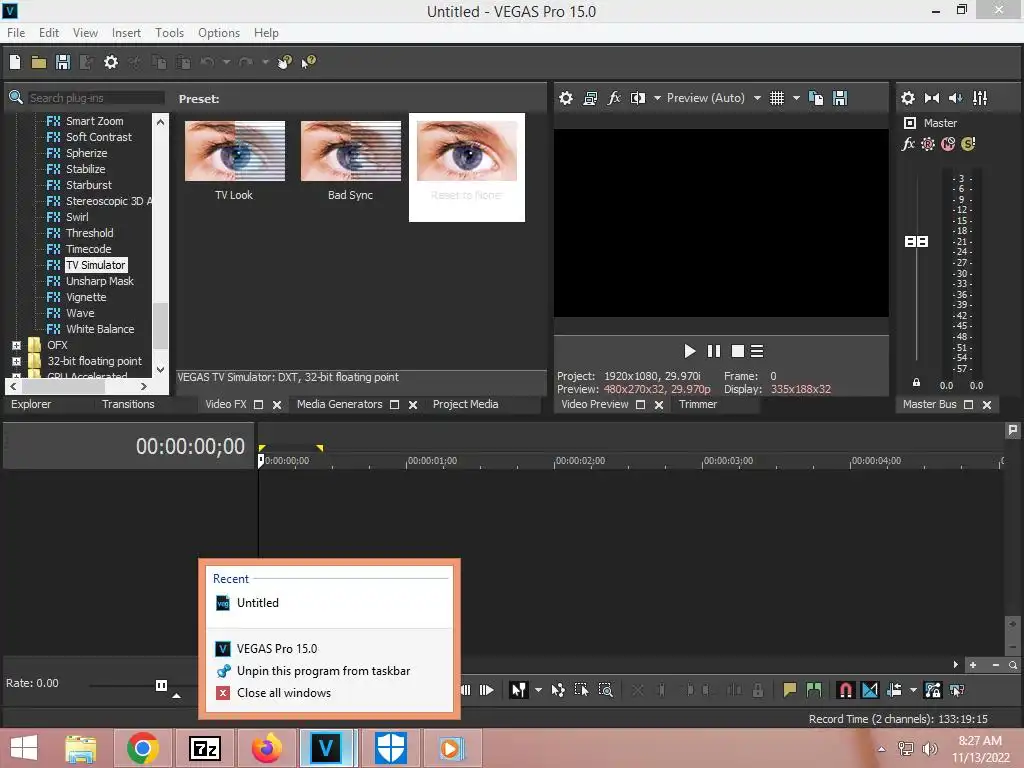Open the Options menu
This screenshot has height=768, width=1024.
219,33
